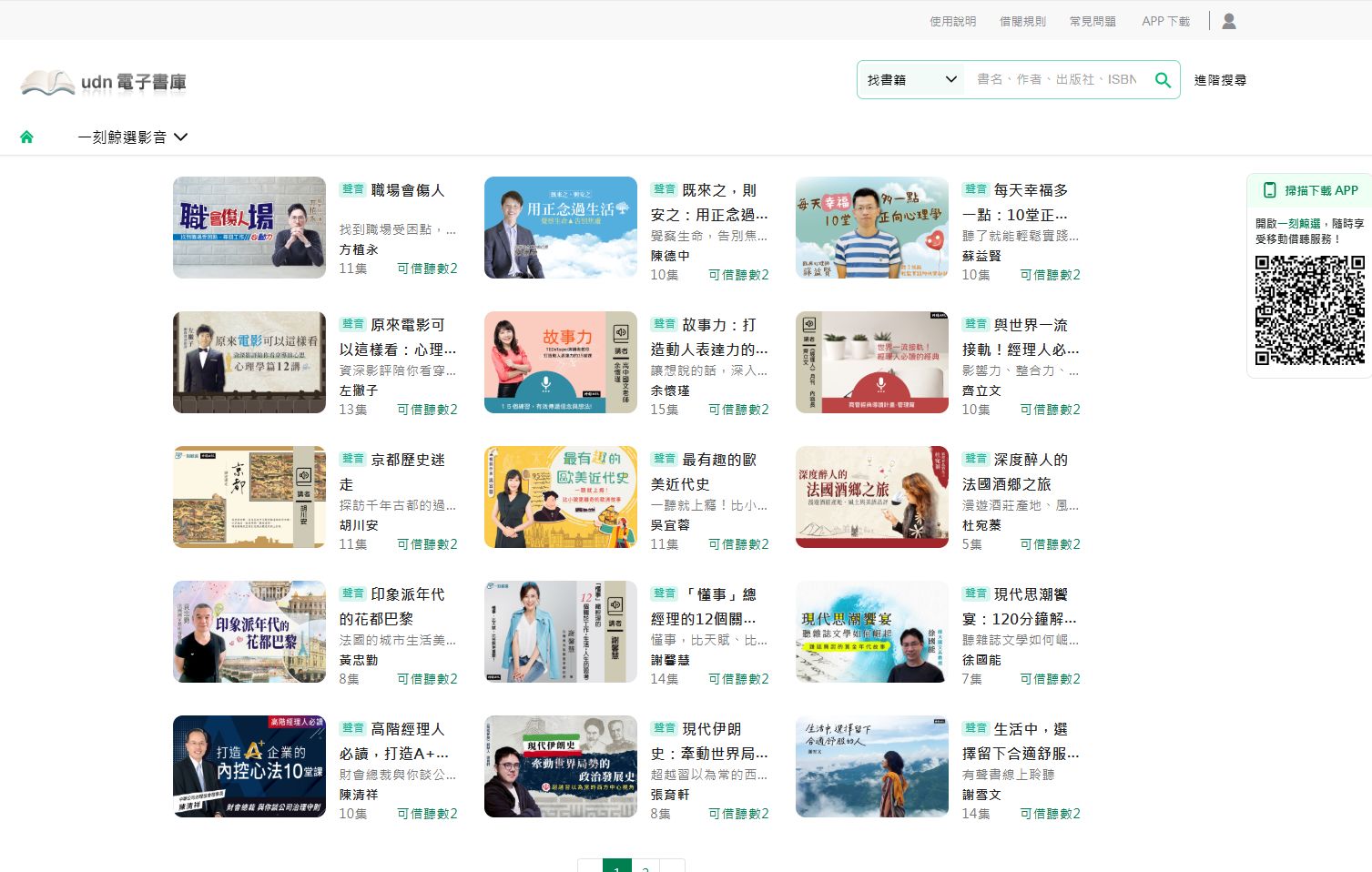
Task: Open 使用說明 in top menu
Action: coord(952,21)
